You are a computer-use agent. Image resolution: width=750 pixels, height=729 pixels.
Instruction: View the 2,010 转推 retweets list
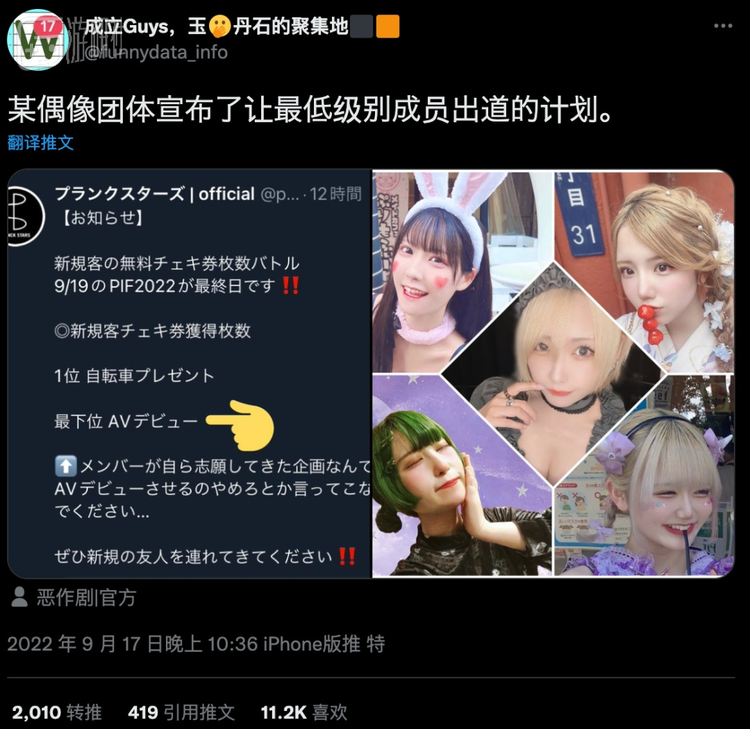click(x=57, y=712)
